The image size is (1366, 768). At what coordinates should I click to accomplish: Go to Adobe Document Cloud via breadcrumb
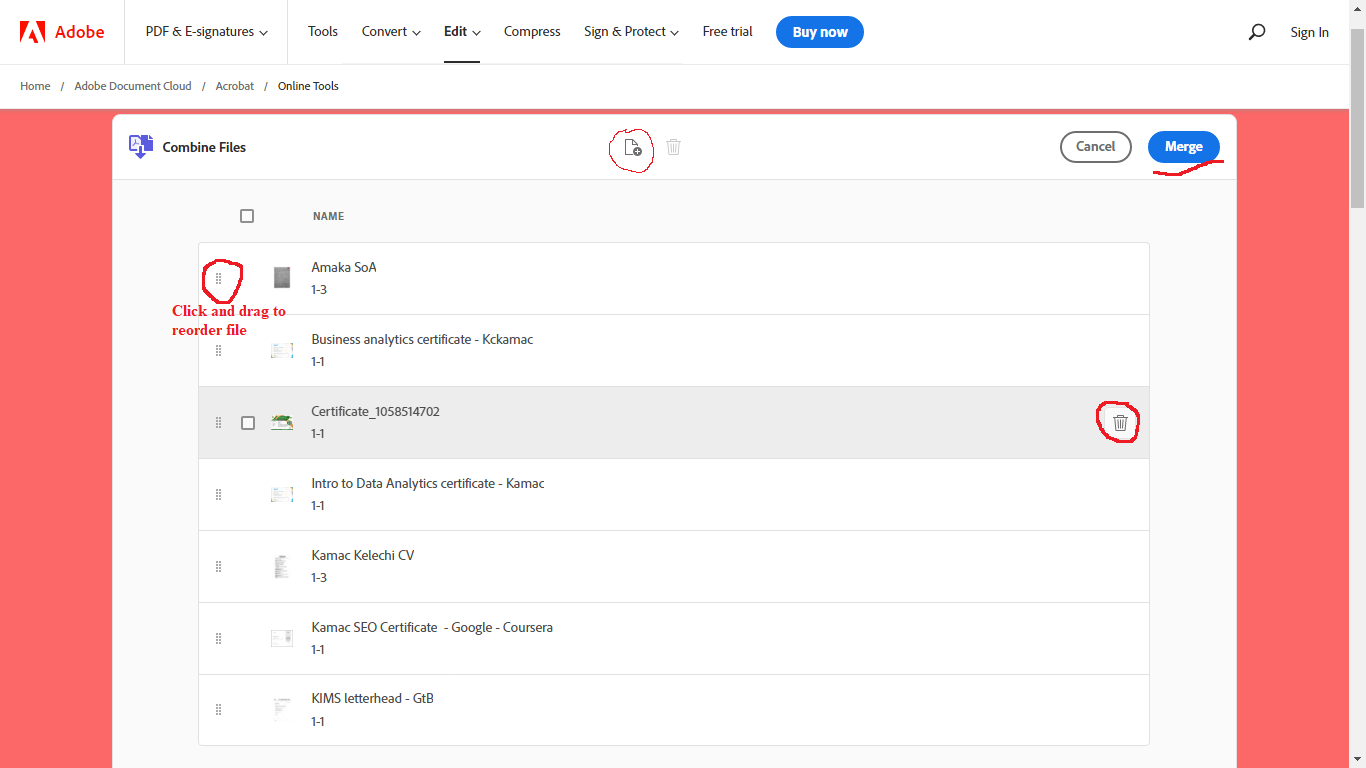tap(132, 86)
